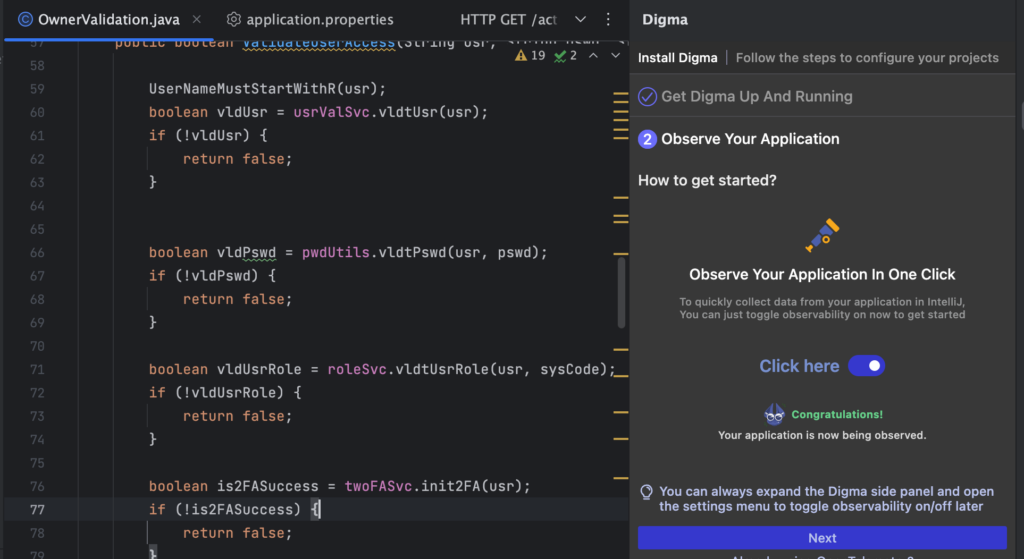This screenshot has width=1024, height=559.
Task: Click the vldPswd variable with typo underline
Action: pos(247,253)
